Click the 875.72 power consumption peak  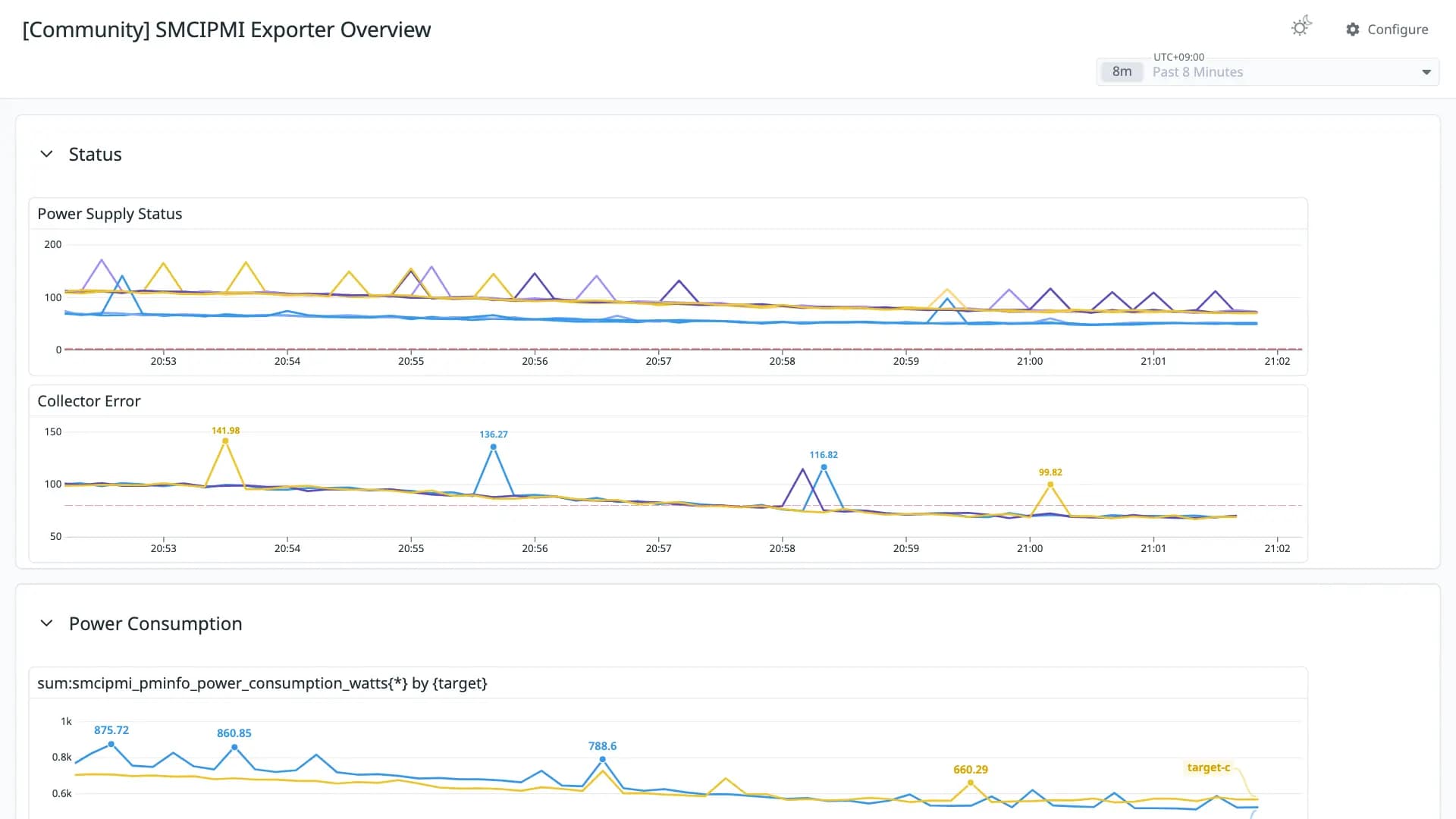tap(111, 744)
